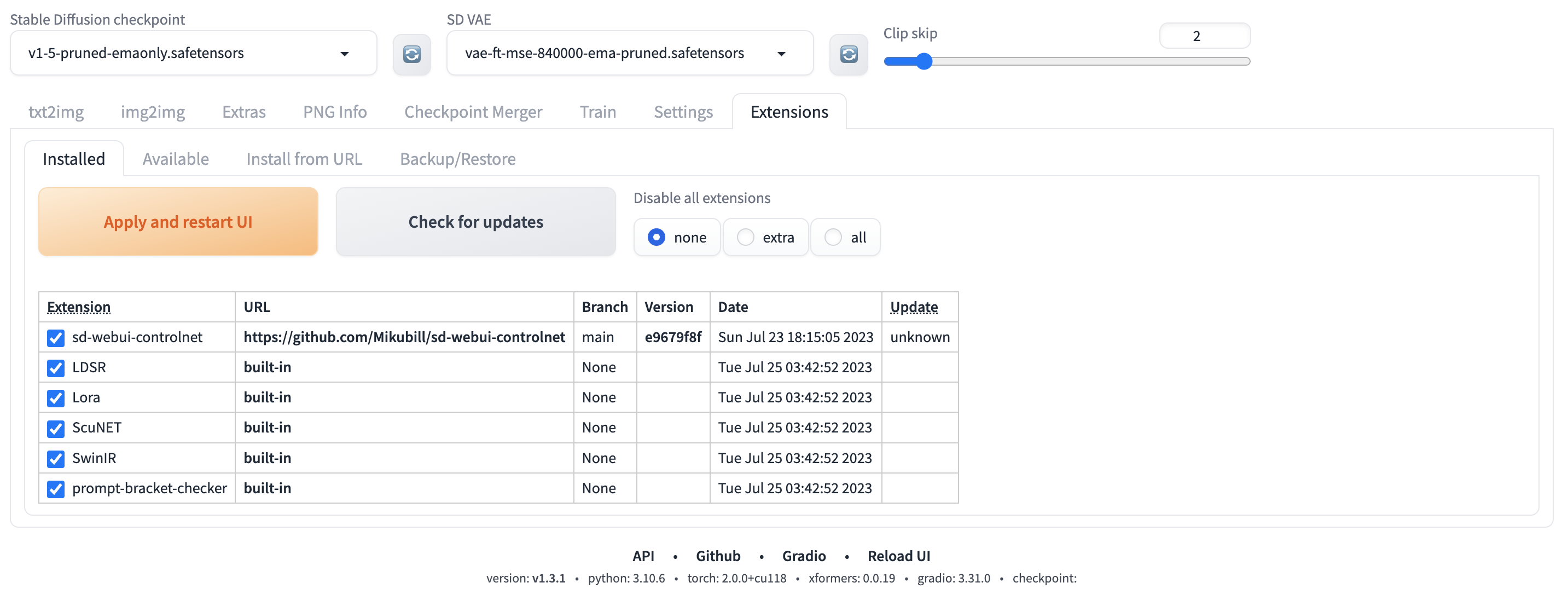Toggle the Lora extension checkbox
The width and height of the screenshot is (1568, 600).
point(55,399)
